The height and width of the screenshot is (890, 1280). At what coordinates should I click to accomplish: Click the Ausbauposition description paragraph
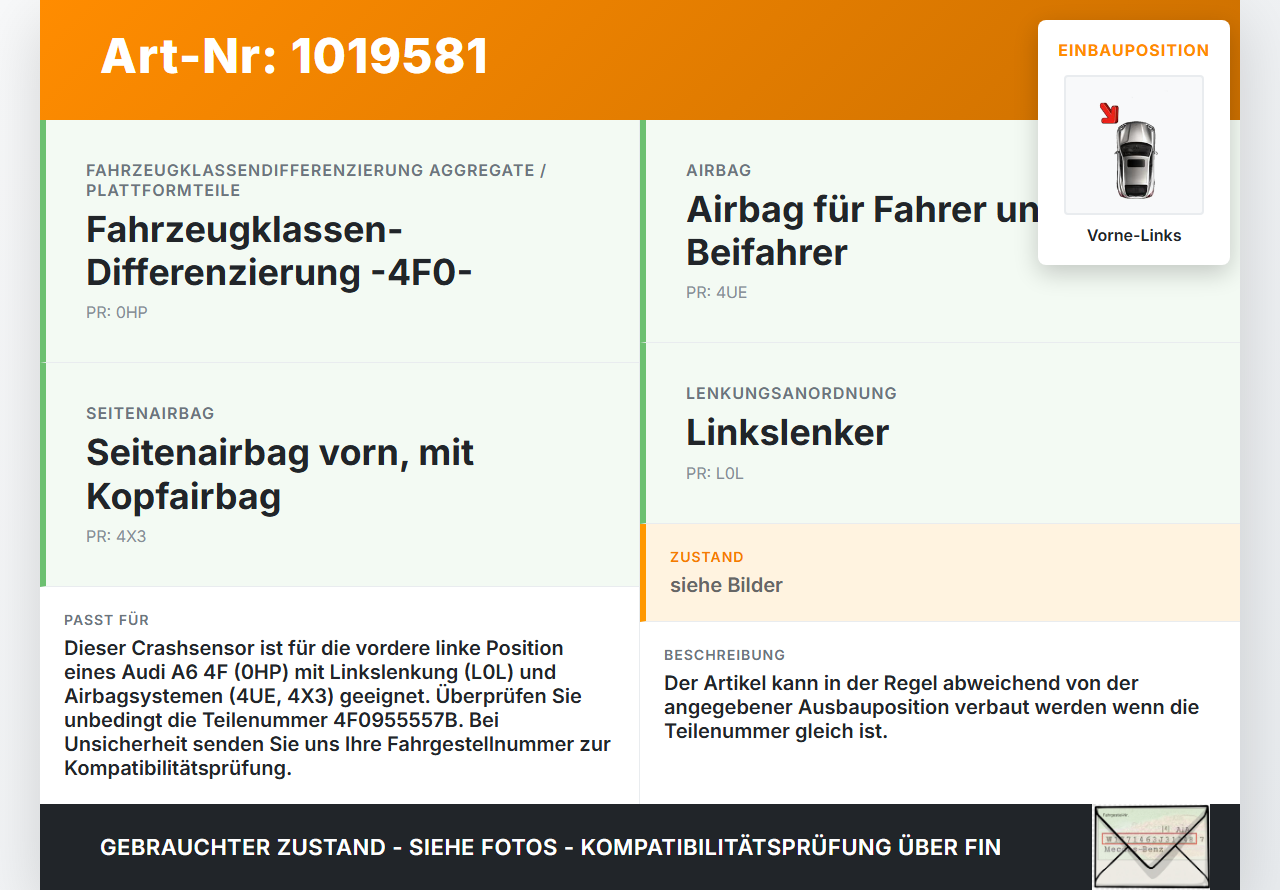pyautogui.click(x=931, y=707)
